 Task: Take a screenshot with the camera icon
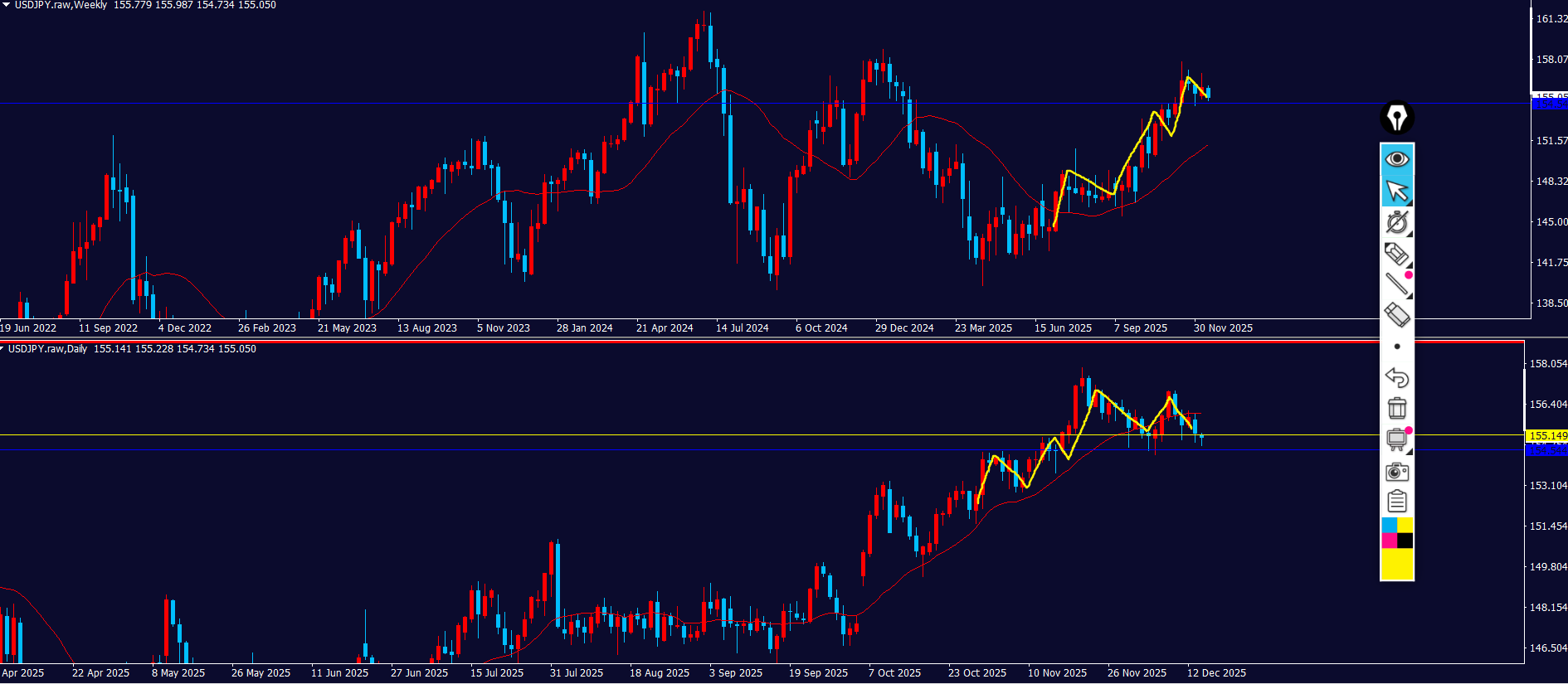(x=1397, y=471)
